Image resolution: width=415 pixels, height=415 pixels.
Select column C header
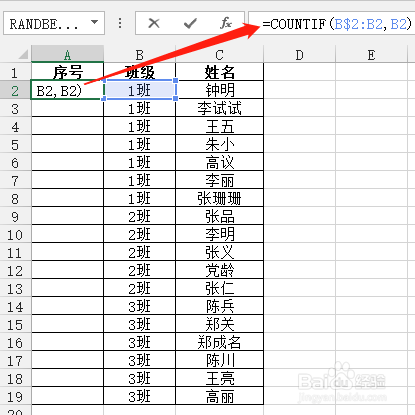tap(219, 54)
